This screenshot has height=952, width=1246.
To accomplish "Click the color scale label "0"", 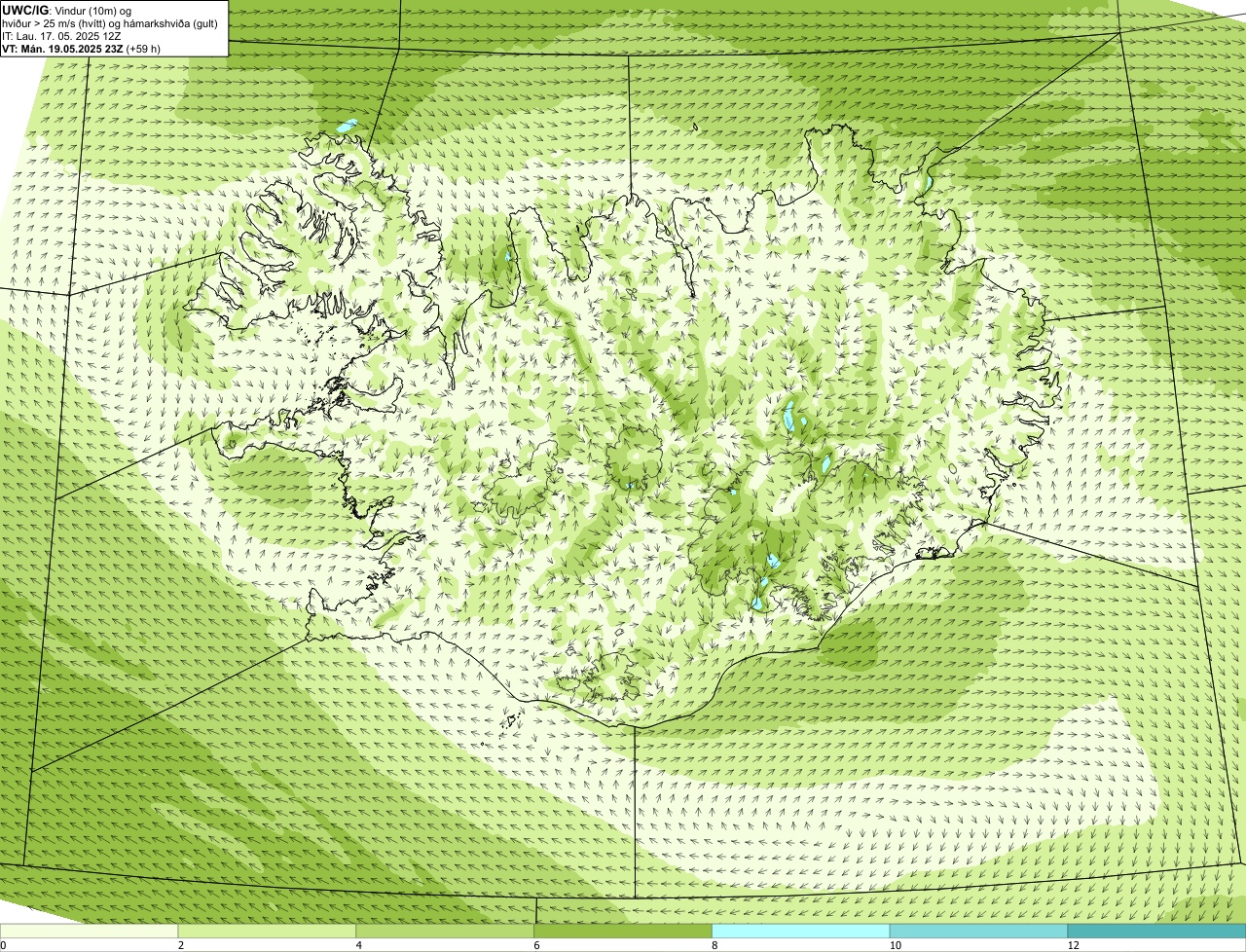I will click(3, 945).
